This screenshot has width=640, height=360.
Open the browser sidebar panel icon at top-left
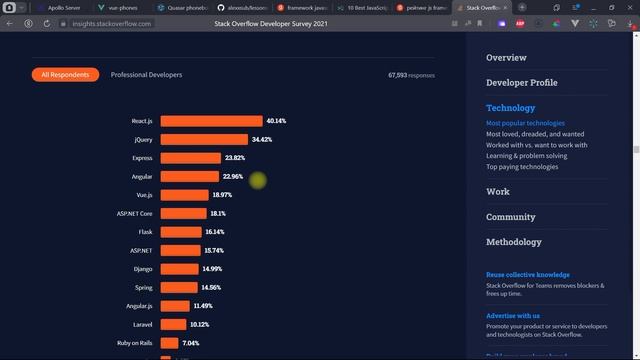[9, 7]
